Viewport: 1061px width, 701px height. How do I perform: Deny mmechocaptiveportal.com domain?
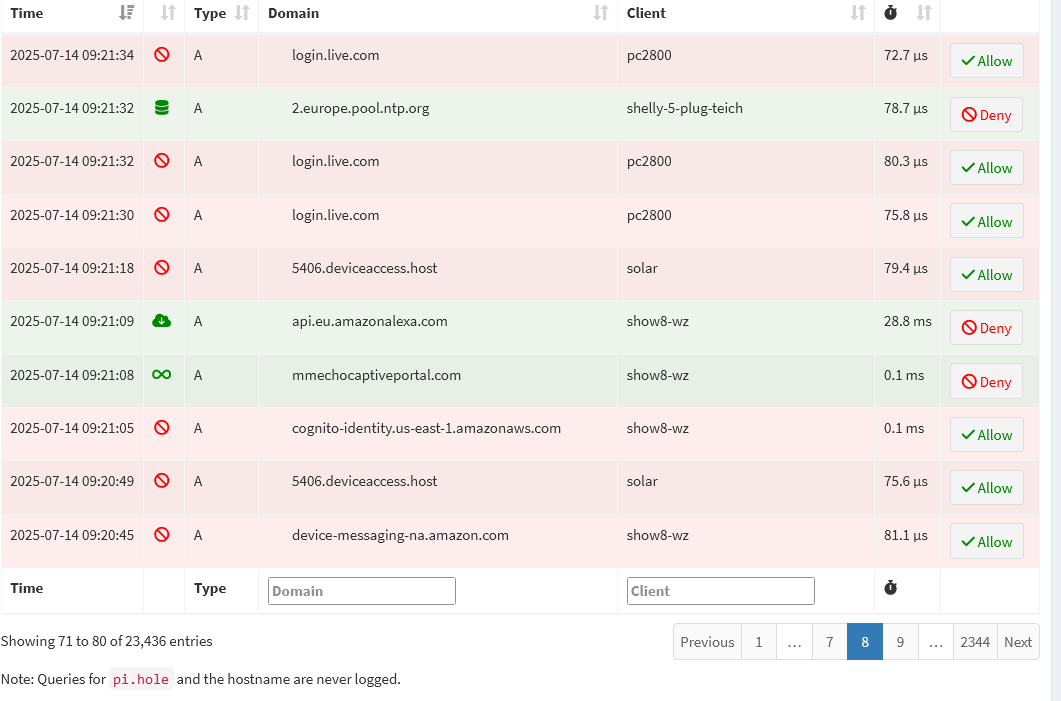tap(987, 382)
